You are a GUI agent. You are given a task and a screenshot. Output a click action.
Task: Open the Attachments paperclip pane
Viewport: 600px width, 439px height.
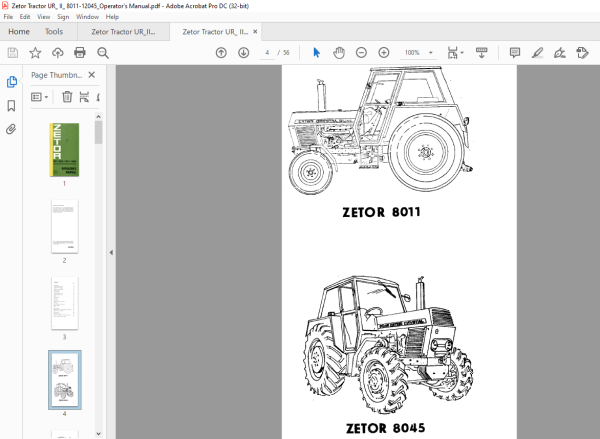tap(11, 129)
